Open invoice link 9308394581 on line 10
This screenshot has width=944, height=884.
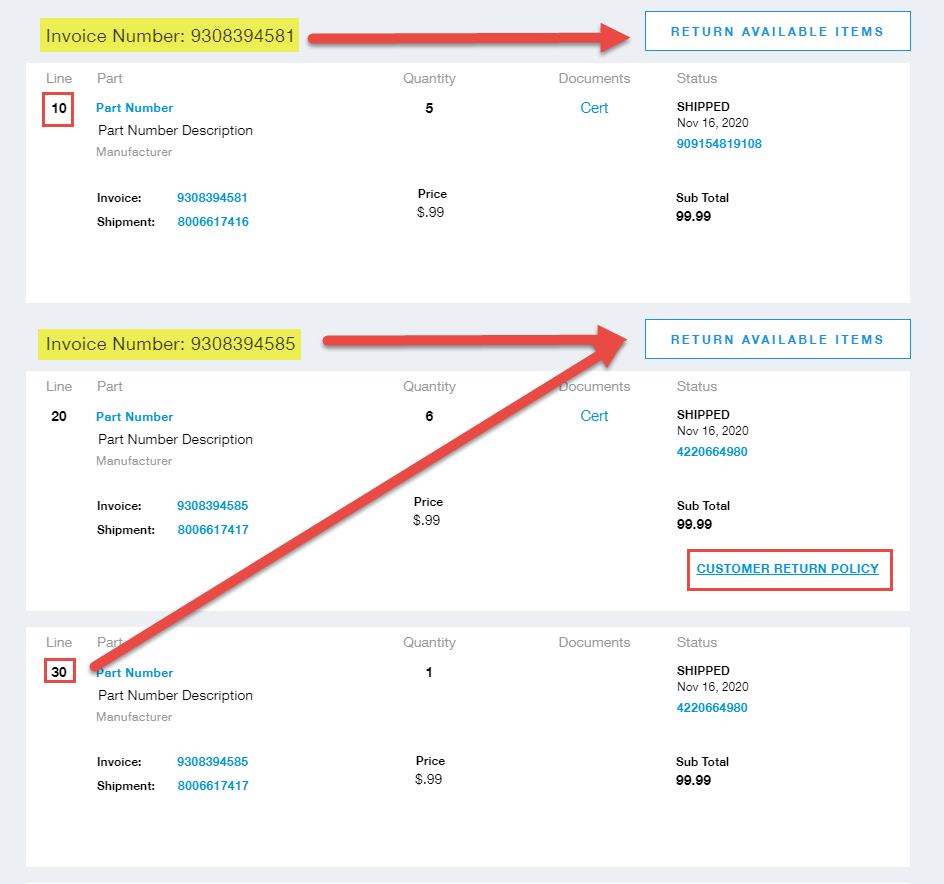click(x=212, y=198)
